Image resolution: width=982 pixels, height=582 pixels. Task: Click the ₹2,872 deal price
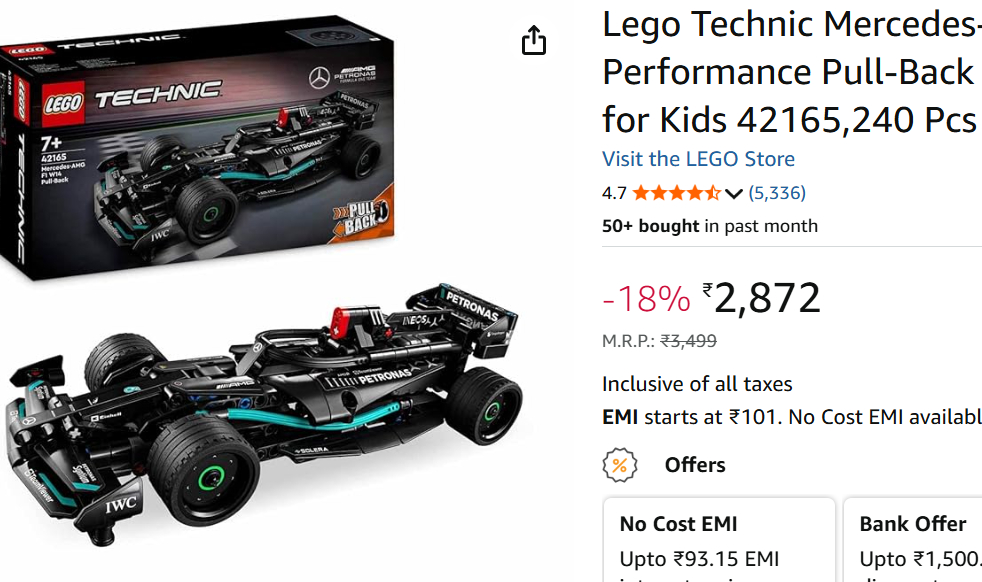tap(762, 298)
